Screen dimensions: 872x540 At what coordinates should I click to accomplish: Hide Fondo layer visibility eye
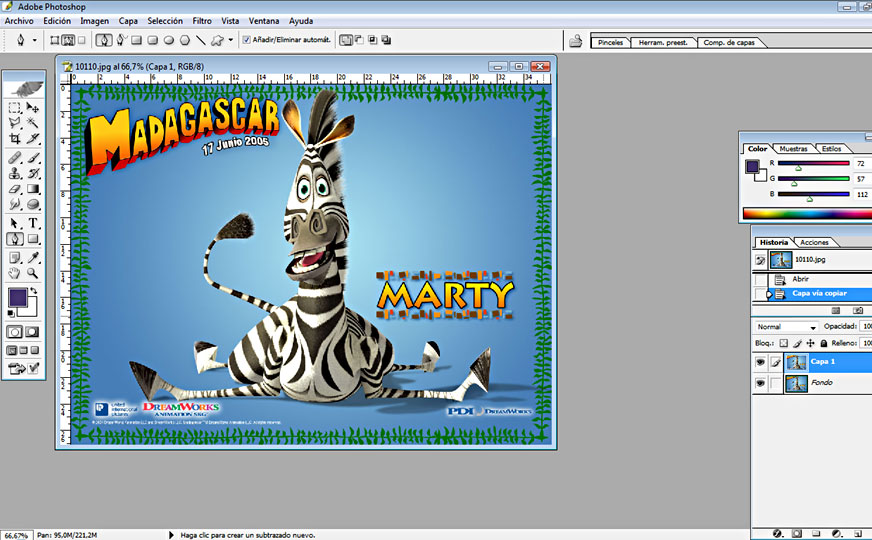[760, 383]
